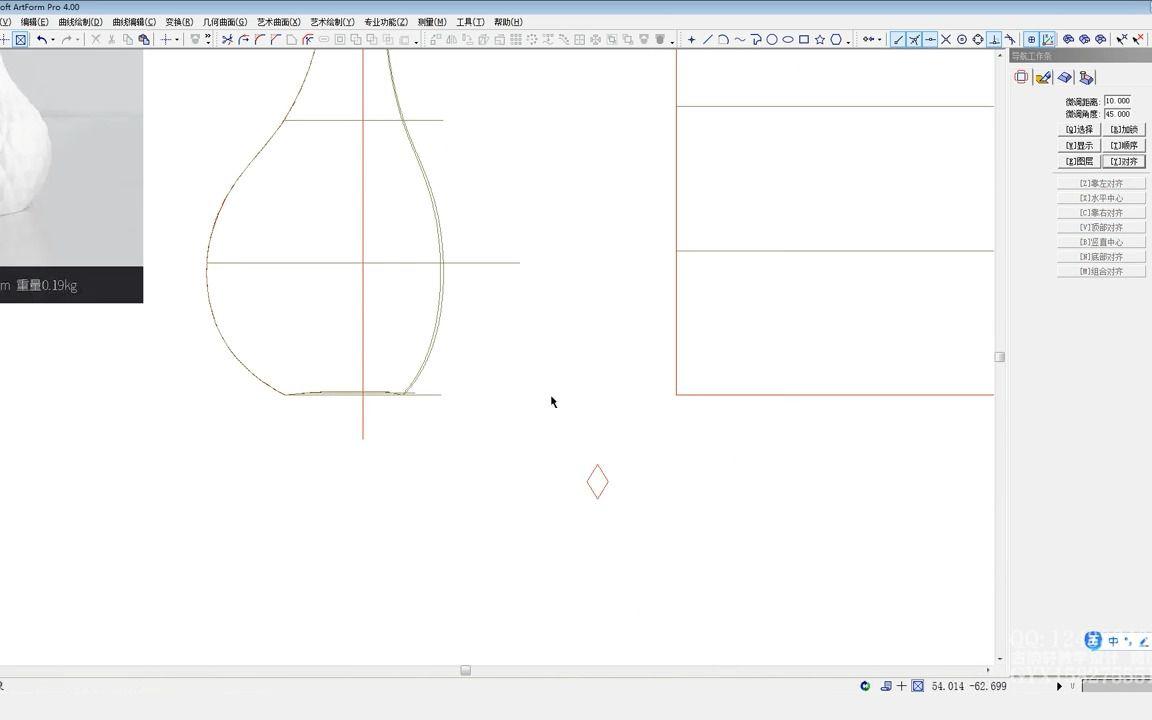Open the undo history dropdown arrow
Screen dimensions: 1152x720
53,40
